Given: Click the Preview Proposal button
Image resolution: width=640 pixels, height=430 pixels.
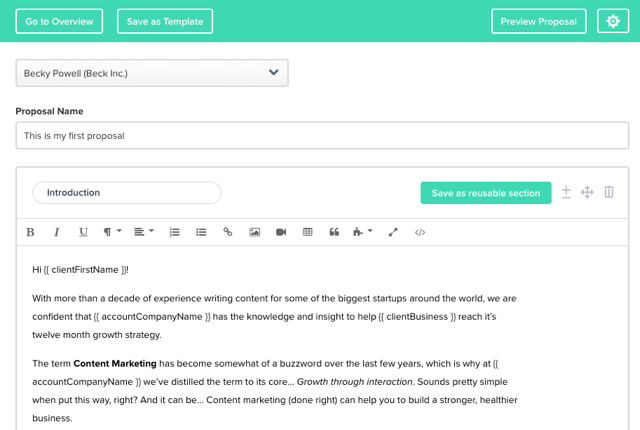Looking at the screenshot, I should [538, 21].
